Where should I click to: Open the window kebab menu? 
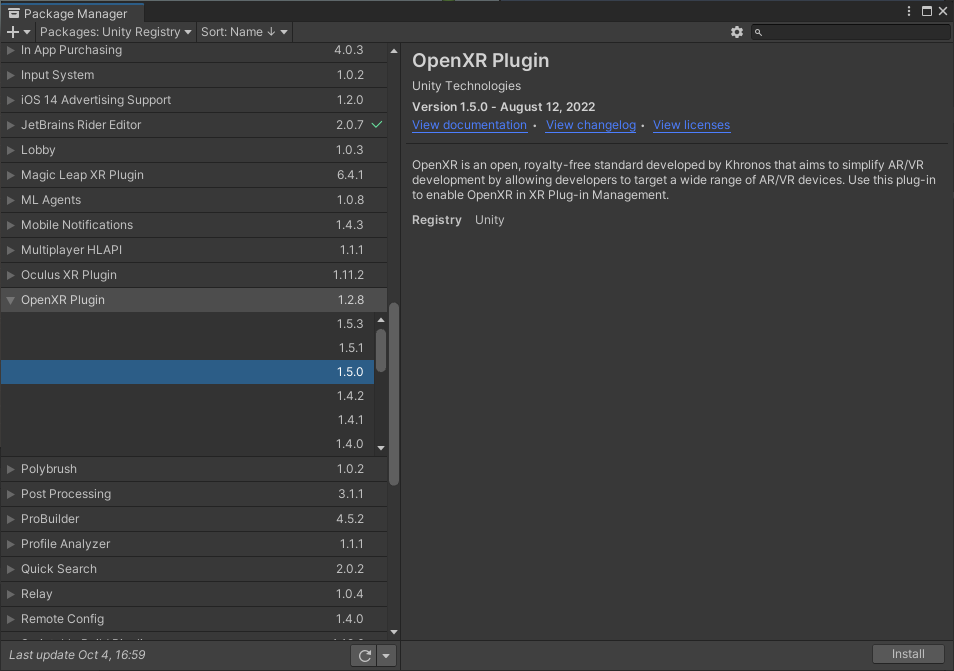pyautogui.click(x=909, y=11)
